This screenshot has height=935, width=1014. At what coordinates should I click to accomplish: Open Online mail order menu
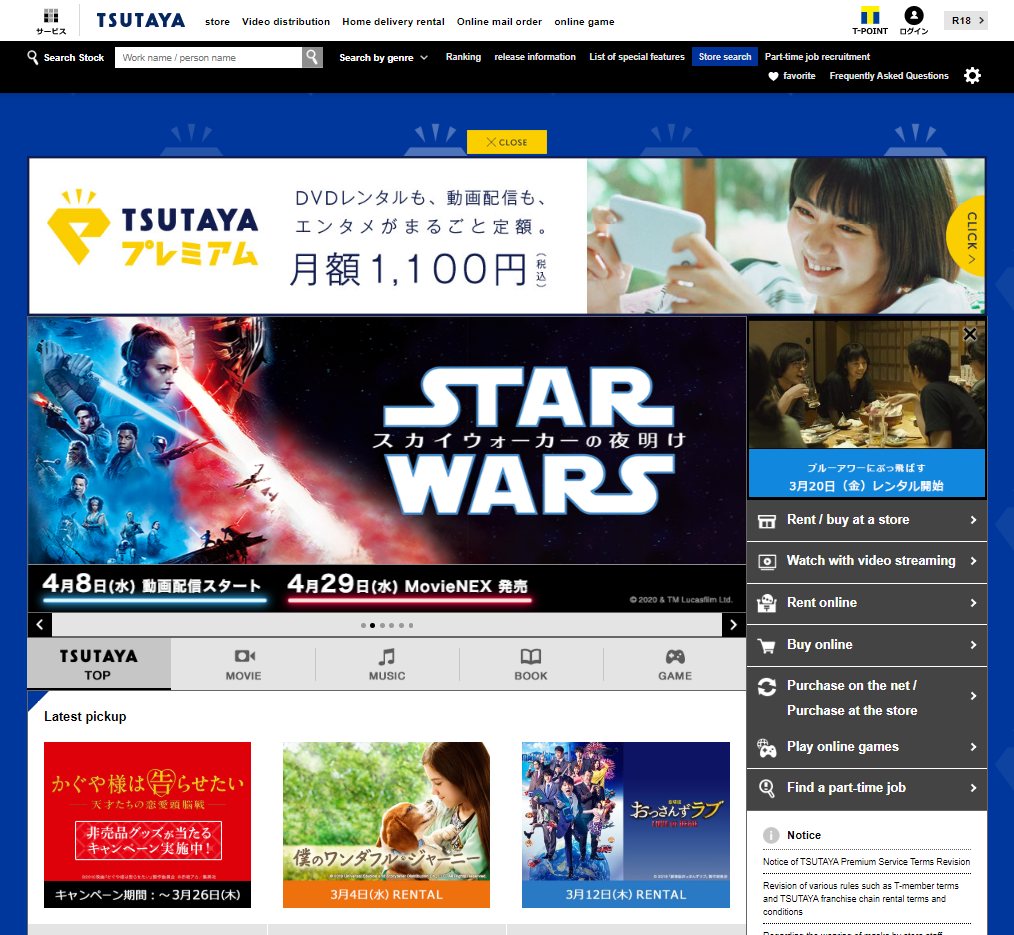tap(499, 21)
